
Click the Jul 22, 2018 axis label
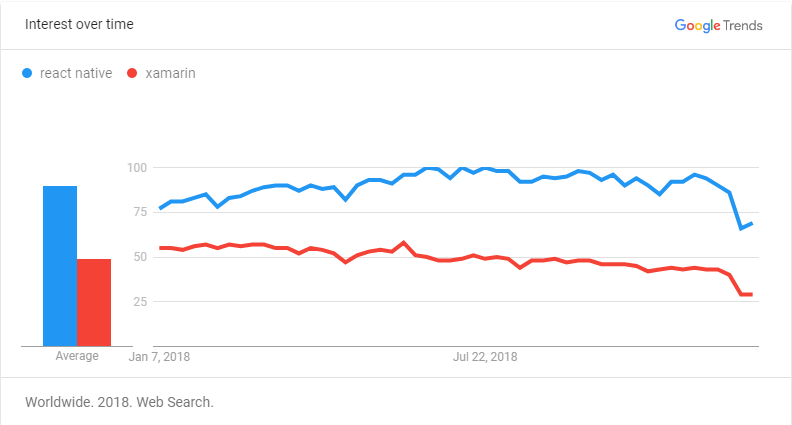click(x=485, y=357)
